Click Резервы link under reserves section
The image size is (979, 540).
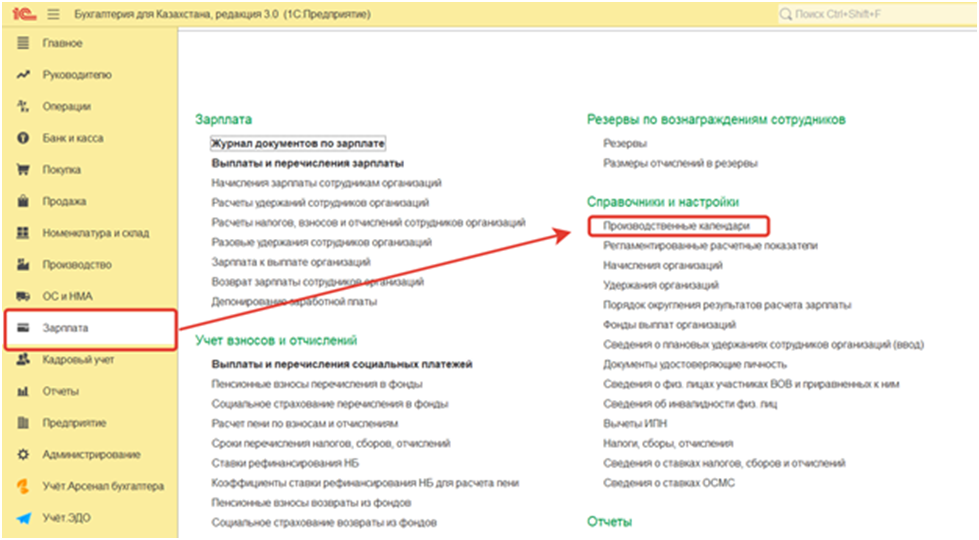click(x=624, y=143)
